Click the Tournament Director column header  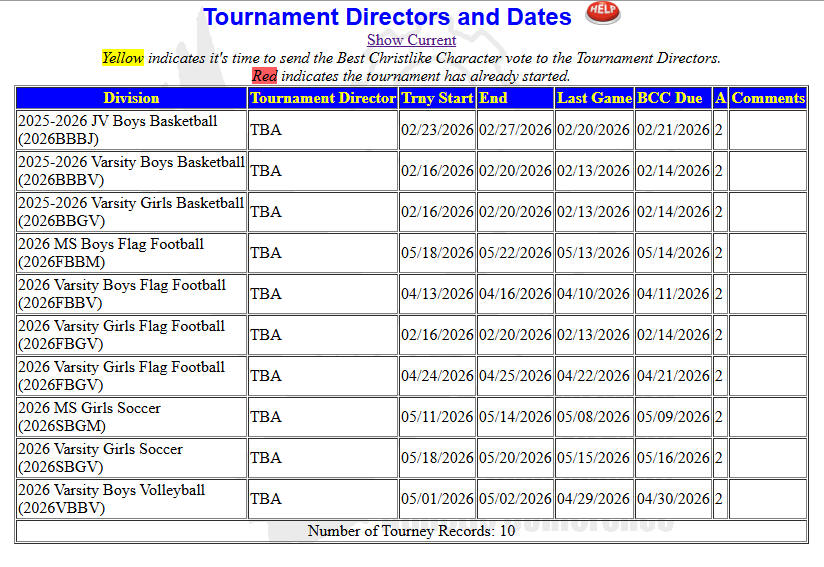click(x=323, y=98)
